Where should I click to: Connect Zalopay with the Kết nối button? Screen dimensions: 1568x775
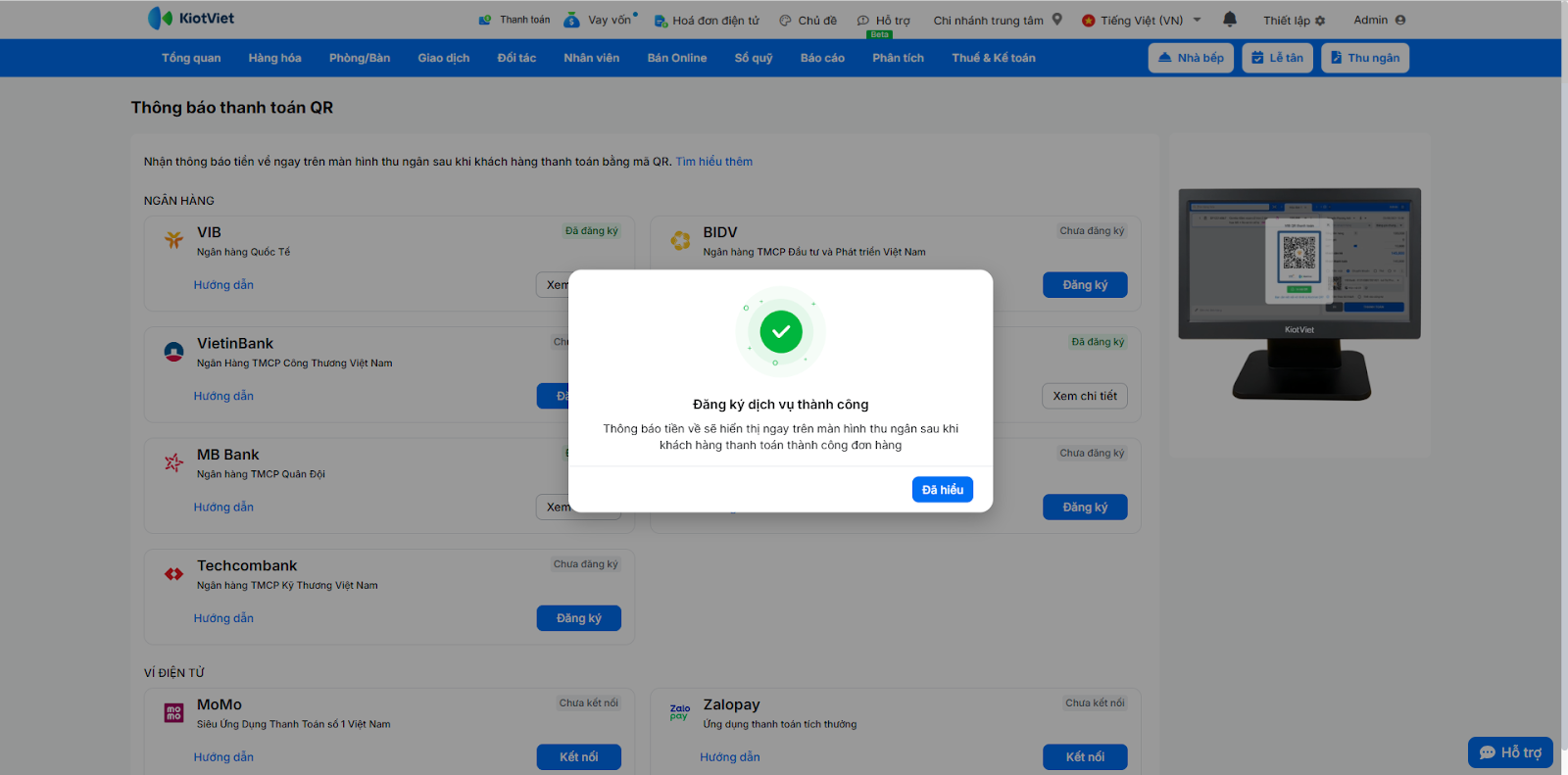pos(1085,757)
